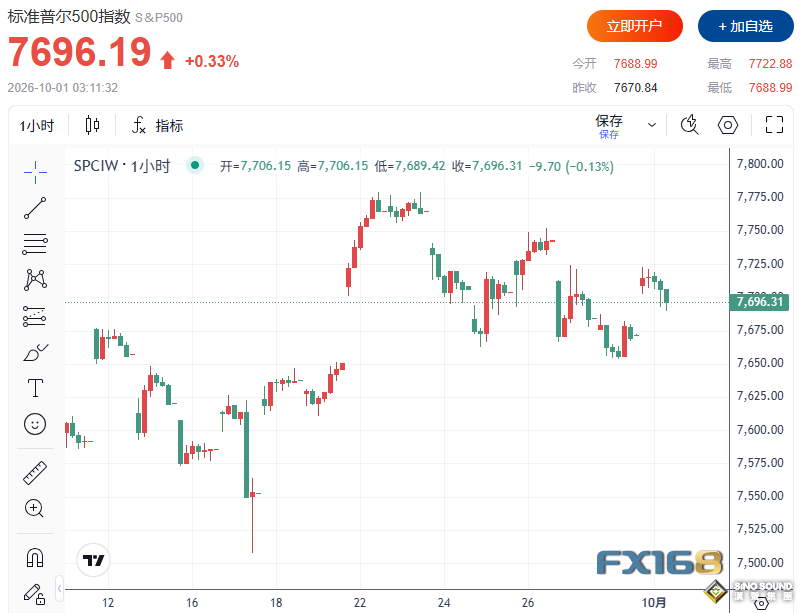Select the ruler measure tool
The image size is (802, 613).
[35, 473]
